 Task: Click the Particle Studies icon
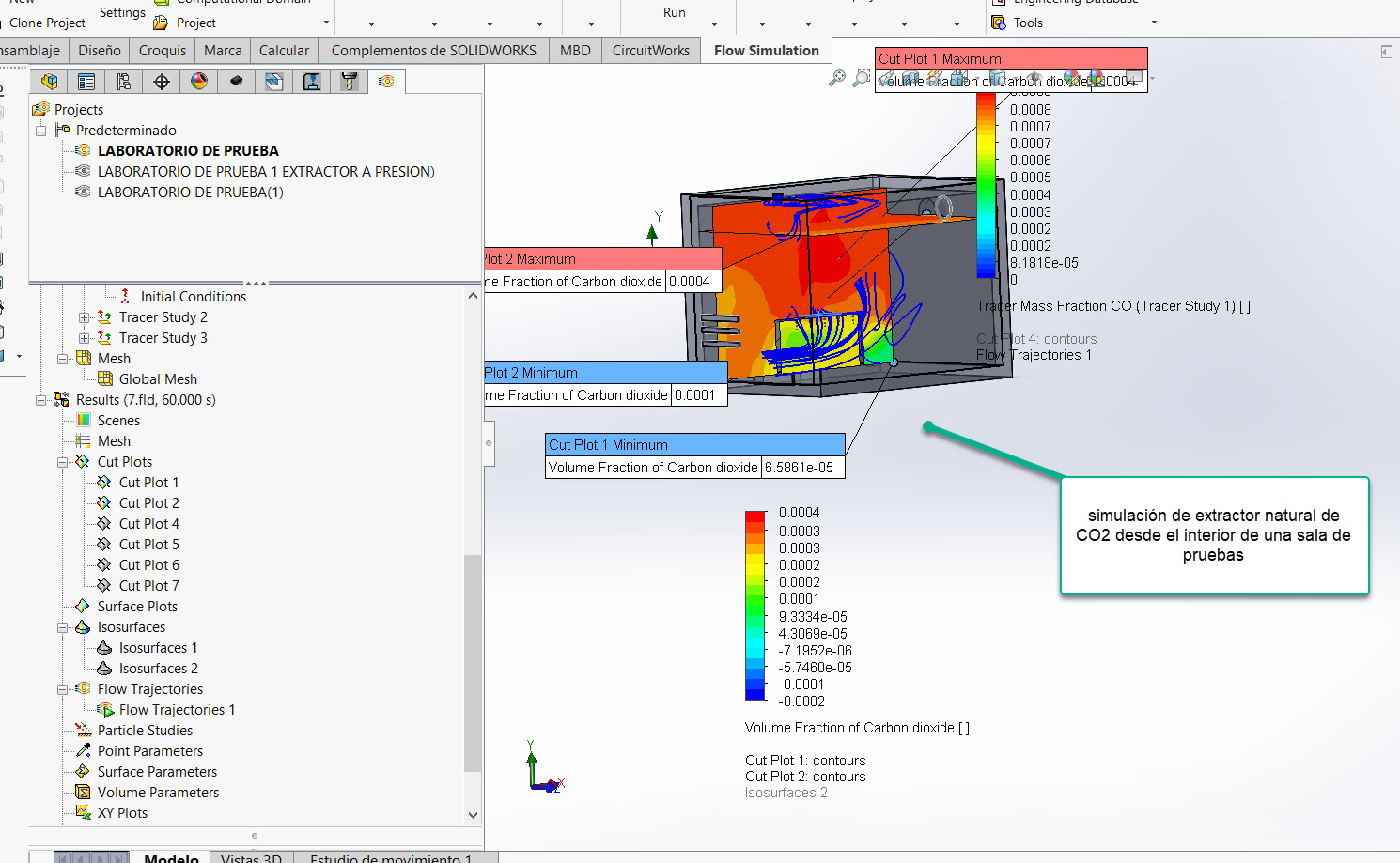(83, 731)
